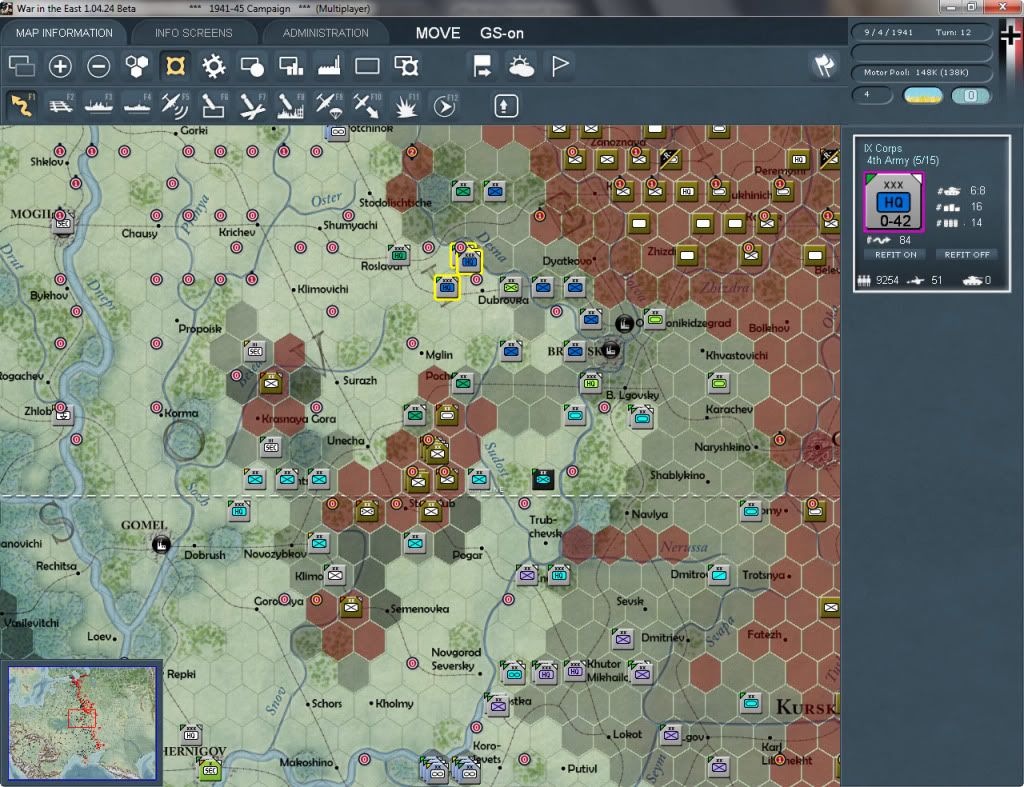Open the Map Information tab
Image resolution: width=1024 pixels, height=787 pixels.
(64, 33)
